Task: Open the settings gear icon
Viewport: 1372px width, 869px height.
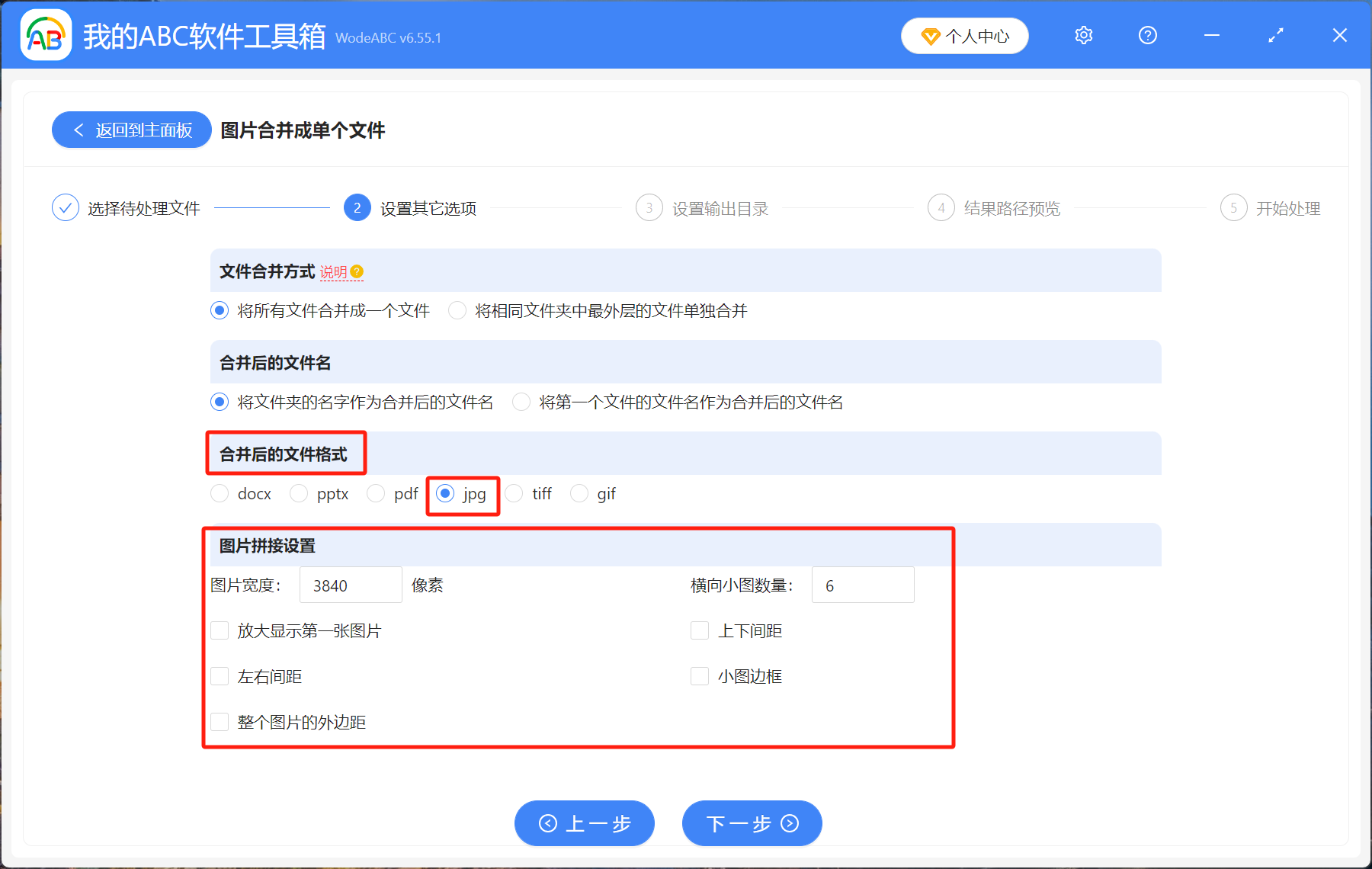Action: click(1083, 35)
